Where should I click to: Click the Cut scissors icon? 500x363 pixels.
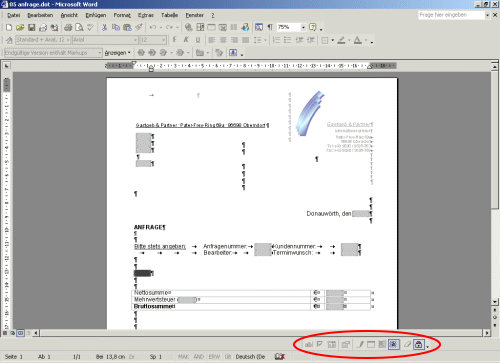point(104,27)
